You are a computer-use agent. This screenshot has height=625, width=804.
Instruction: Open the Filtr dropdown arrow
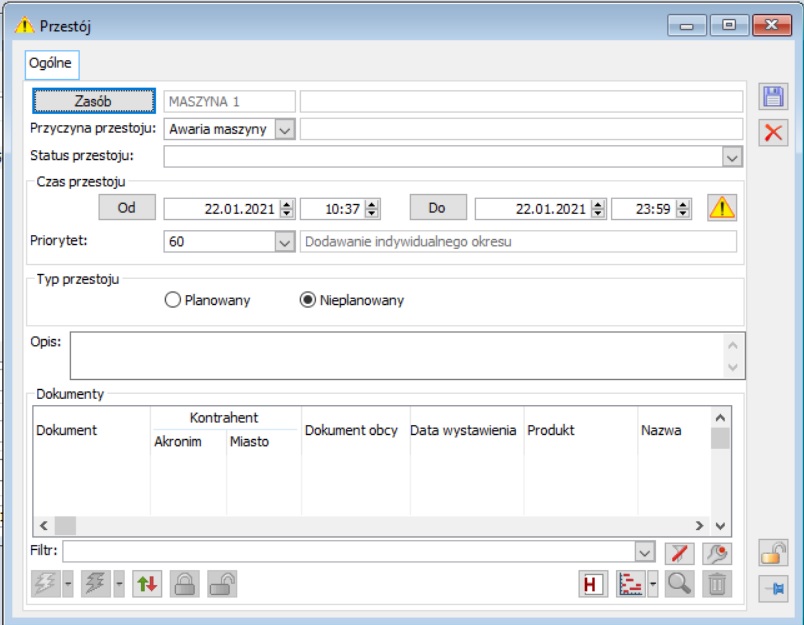pos(645,553)
